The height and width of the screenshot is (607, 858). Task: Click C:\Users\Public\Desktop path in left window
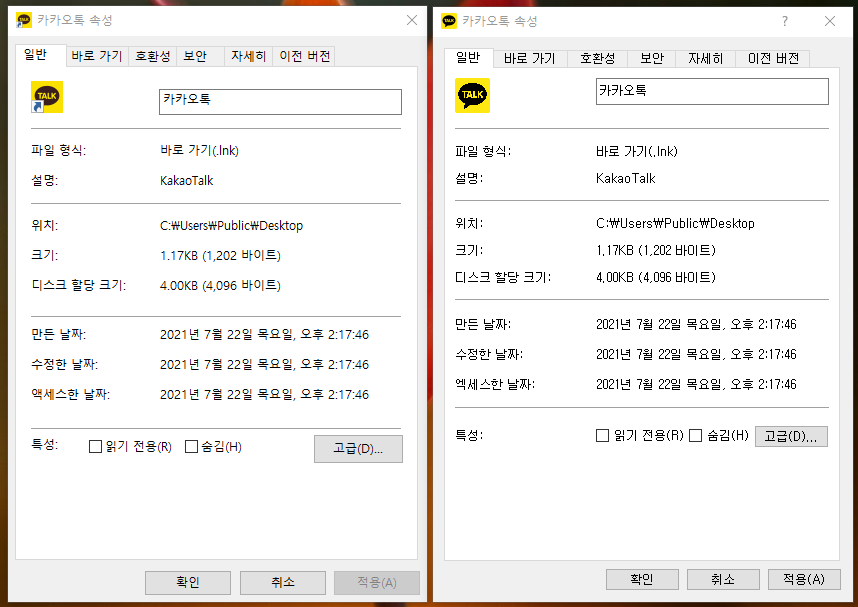(231, 226)
